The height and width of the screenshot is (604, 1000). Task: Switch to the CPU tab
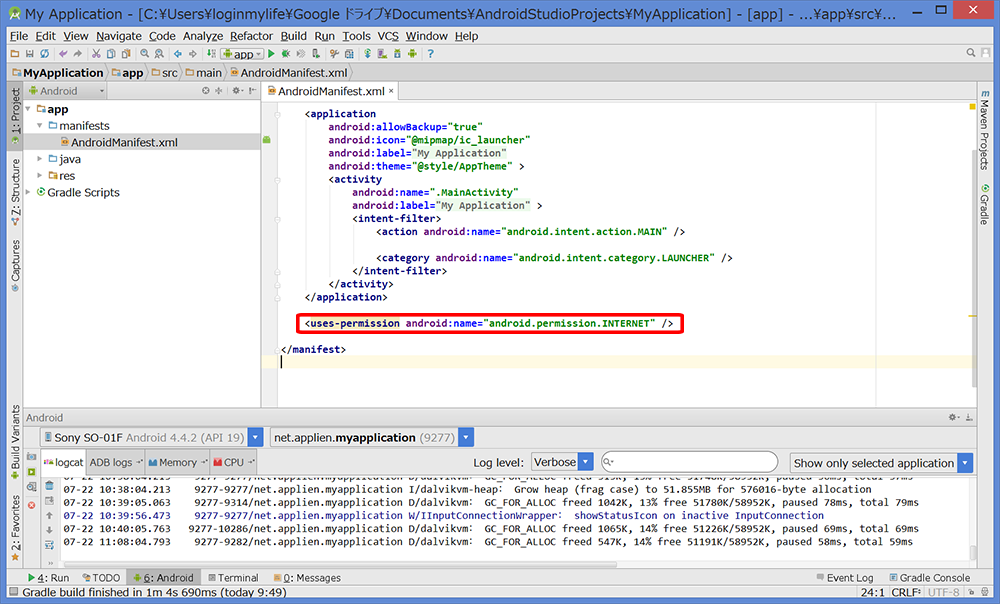click(x=233, y=462)
